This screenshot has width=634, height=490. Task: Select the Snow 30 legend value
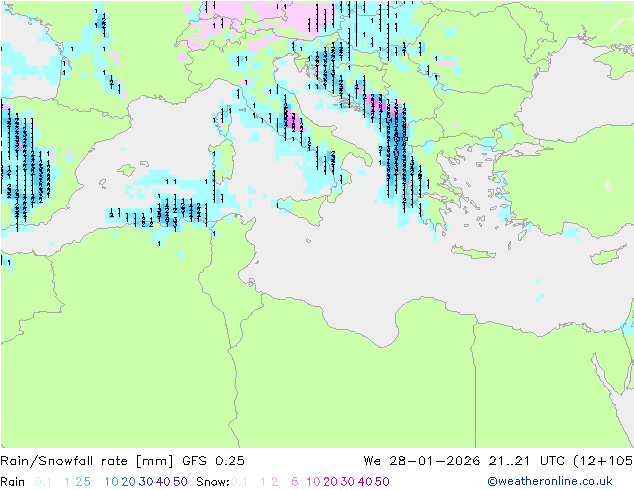click(x=348, y=482)
